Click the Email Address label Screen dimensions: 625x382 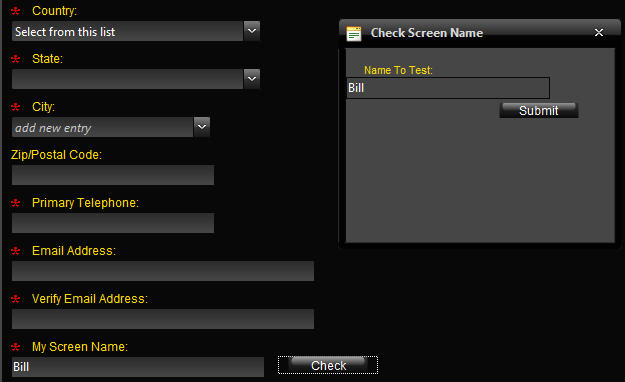[x=74, y=250]
